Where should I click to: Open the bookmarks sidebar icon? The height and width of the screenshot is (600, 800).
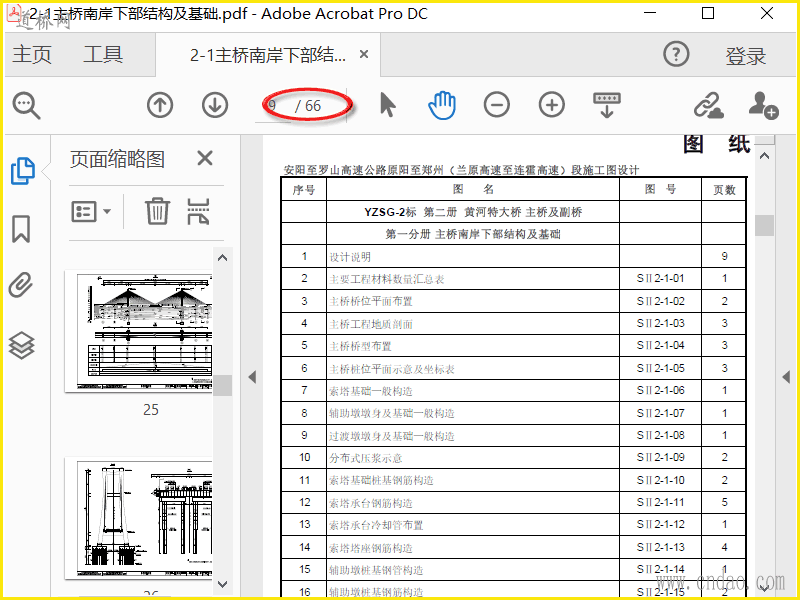click(x=21, y=228)
